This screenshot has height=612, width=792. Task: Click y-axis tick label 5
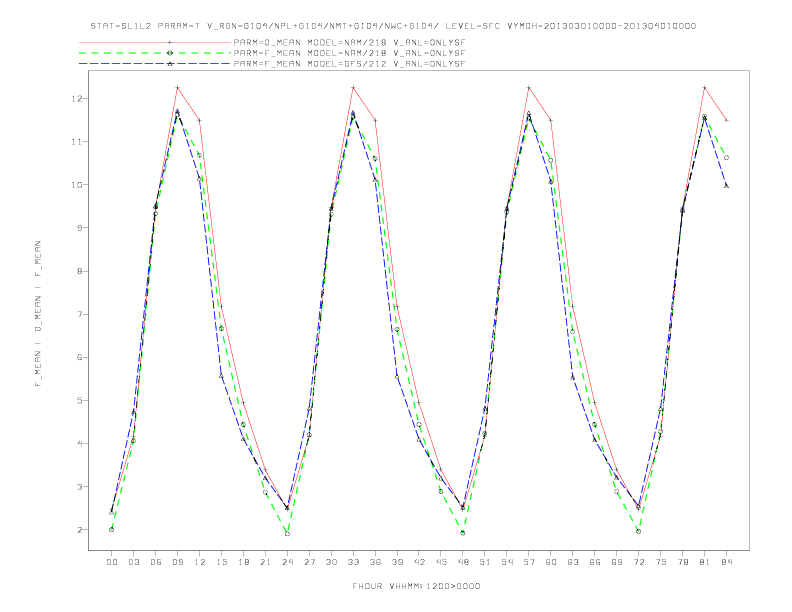[79, 400]
